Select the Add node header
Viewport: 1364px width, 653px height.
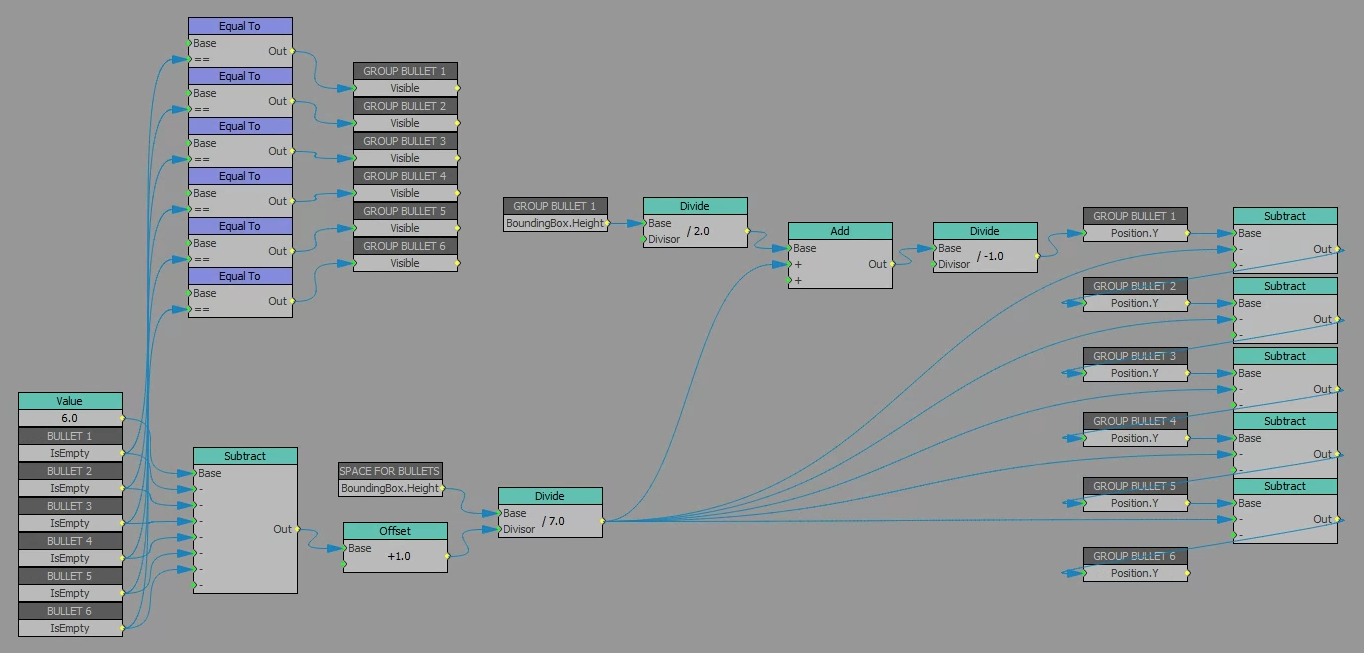point(840,231)
